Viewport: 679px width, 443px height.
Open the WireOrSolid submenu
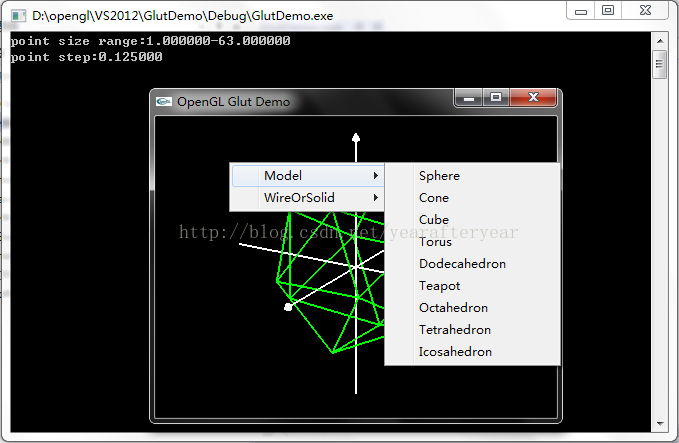click(x=308, y=198)
